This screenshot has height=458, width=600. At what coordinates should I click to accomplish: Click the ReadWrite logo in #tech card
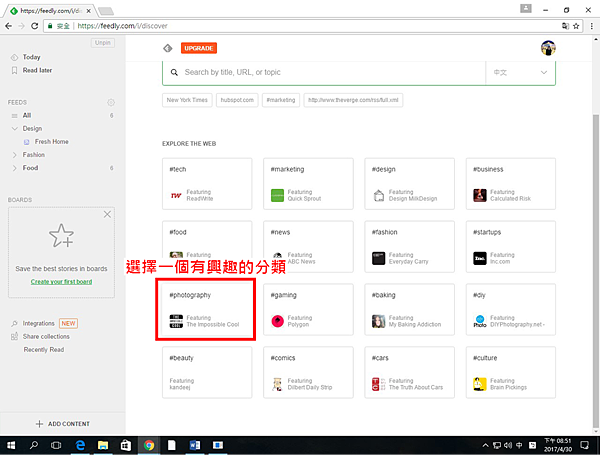(176, 196)
